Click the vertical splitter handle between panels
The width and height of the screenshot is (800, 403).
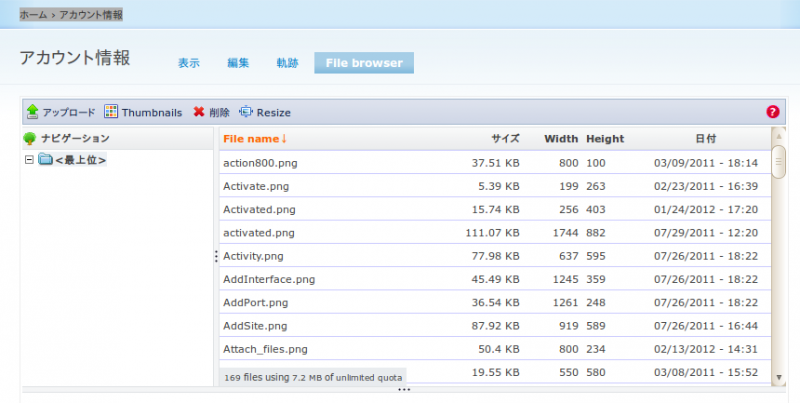coord(216,257)
